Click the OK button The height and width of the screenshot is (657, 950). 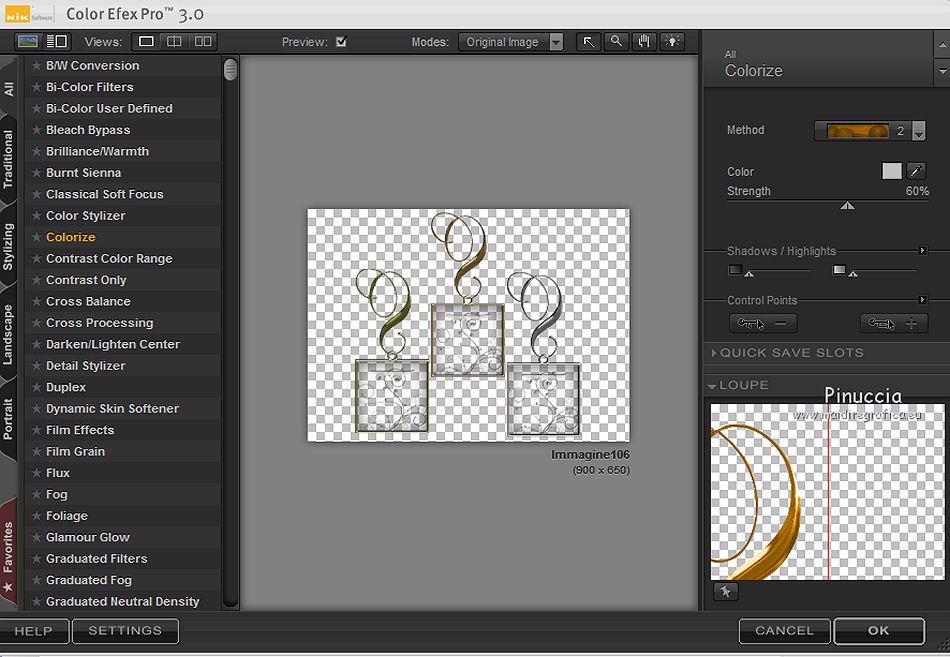pos(878,630)
